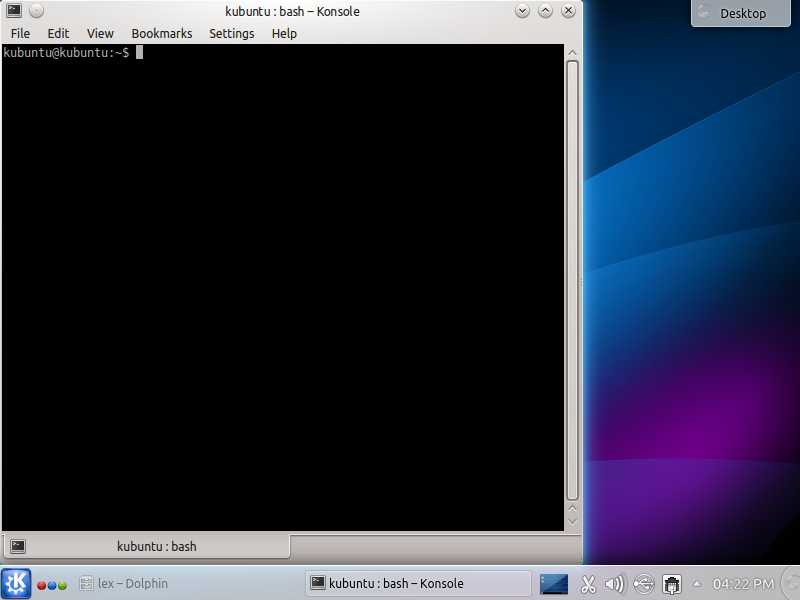Screen dimensions: 800x600
Task: Open Klipper clipboard tool via scissors tray icon
Action: tap(588, 584)
